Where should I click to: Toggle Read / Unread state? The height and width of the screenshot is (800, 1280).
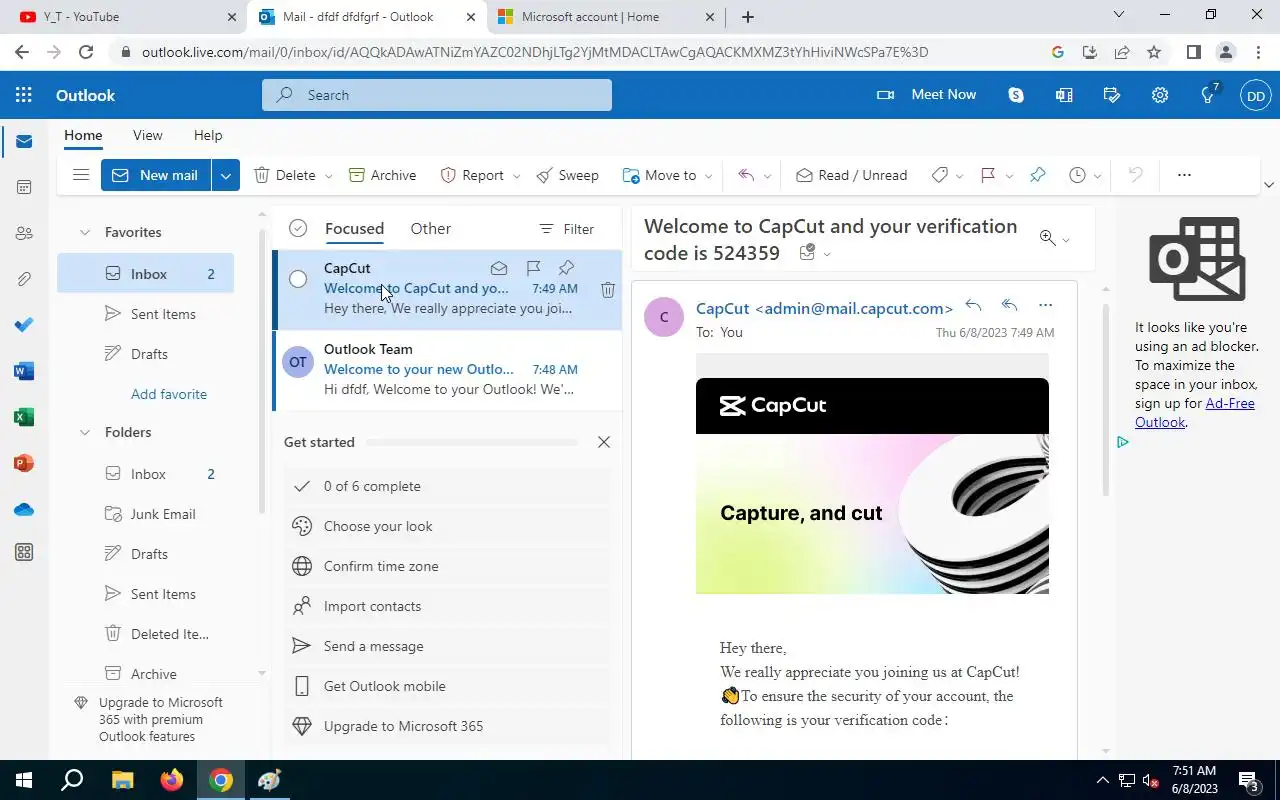click(852, 175)
